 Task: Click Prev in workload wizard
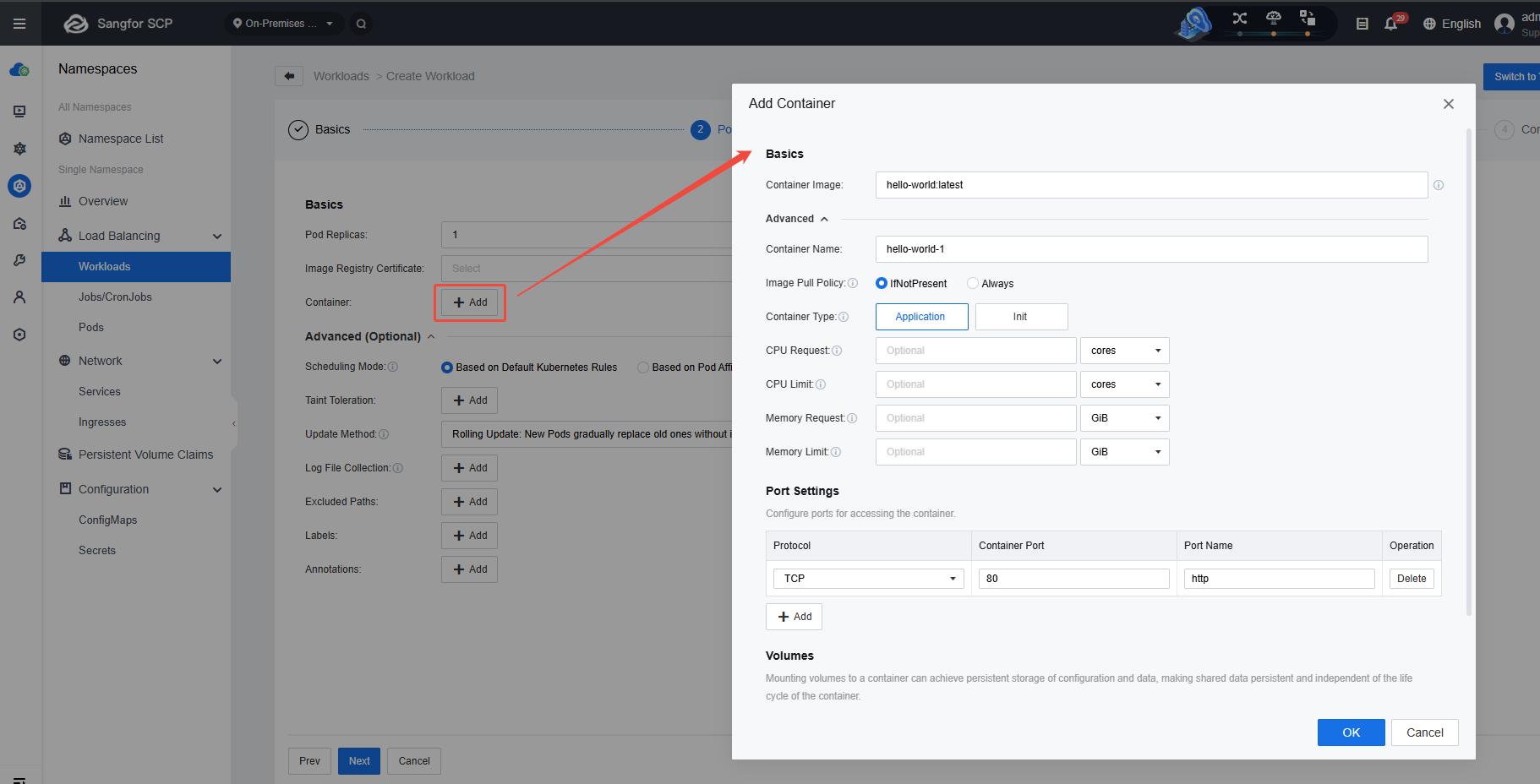pos(309,761)
